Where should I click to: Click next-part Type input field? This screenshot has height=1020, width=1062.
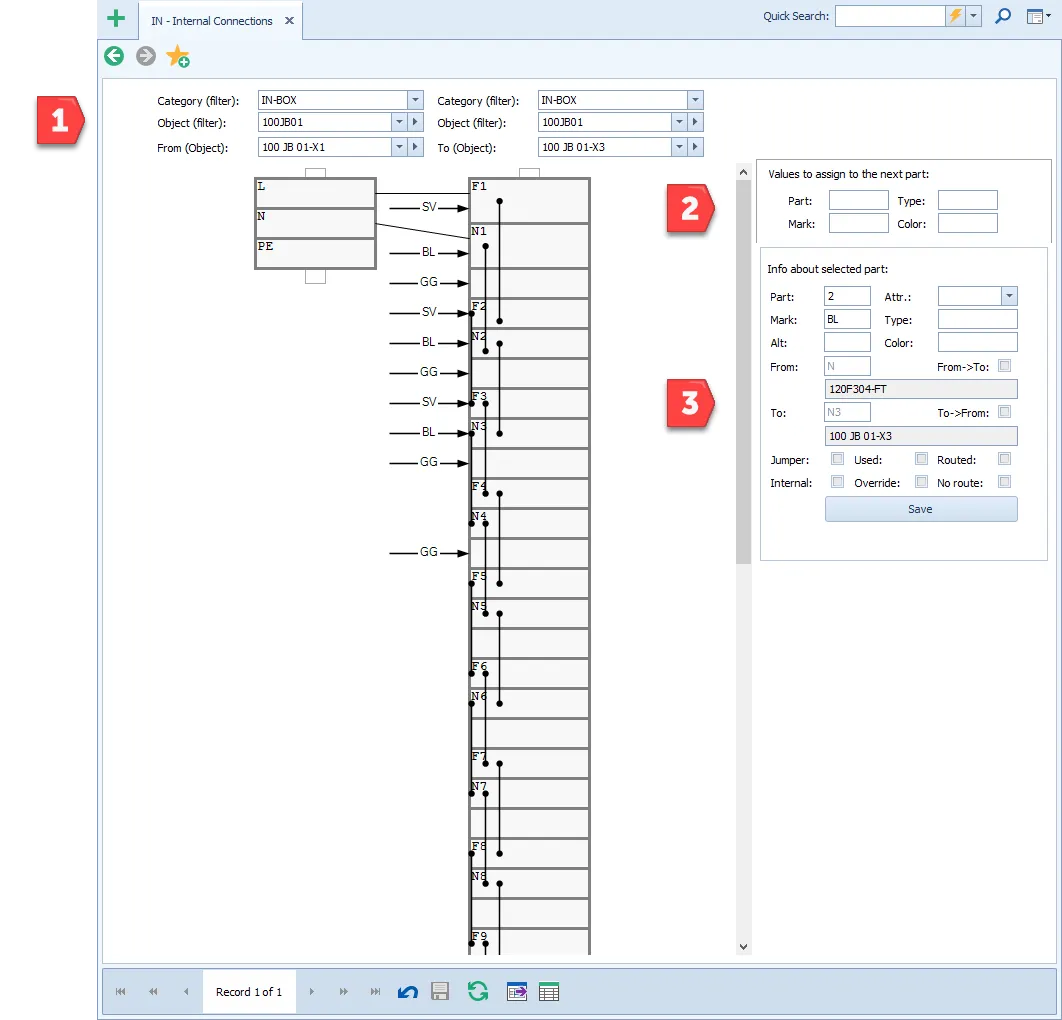pos(967,200)
